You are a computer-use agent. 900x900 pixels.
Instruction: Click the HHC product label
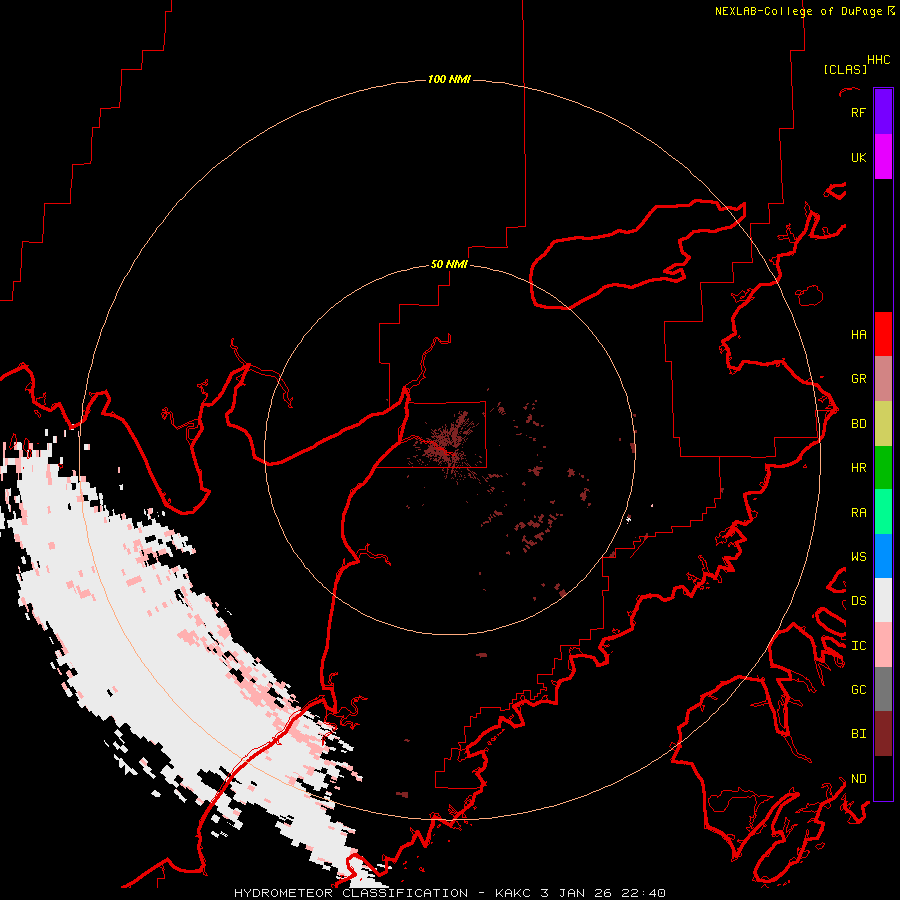coord(878,60)
